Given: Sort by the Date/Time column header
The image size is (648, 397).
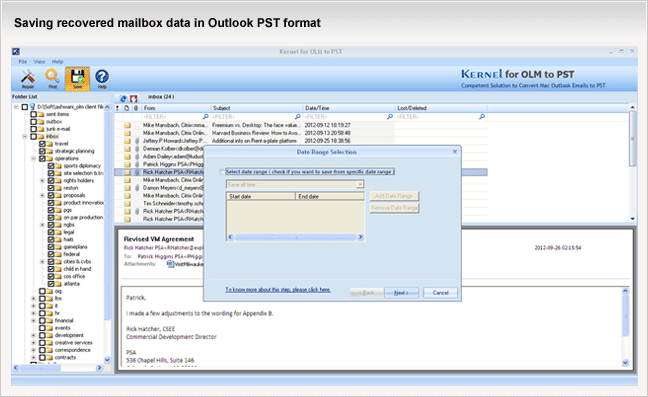Looking at the screenshot, I should (x=349, y=108).
